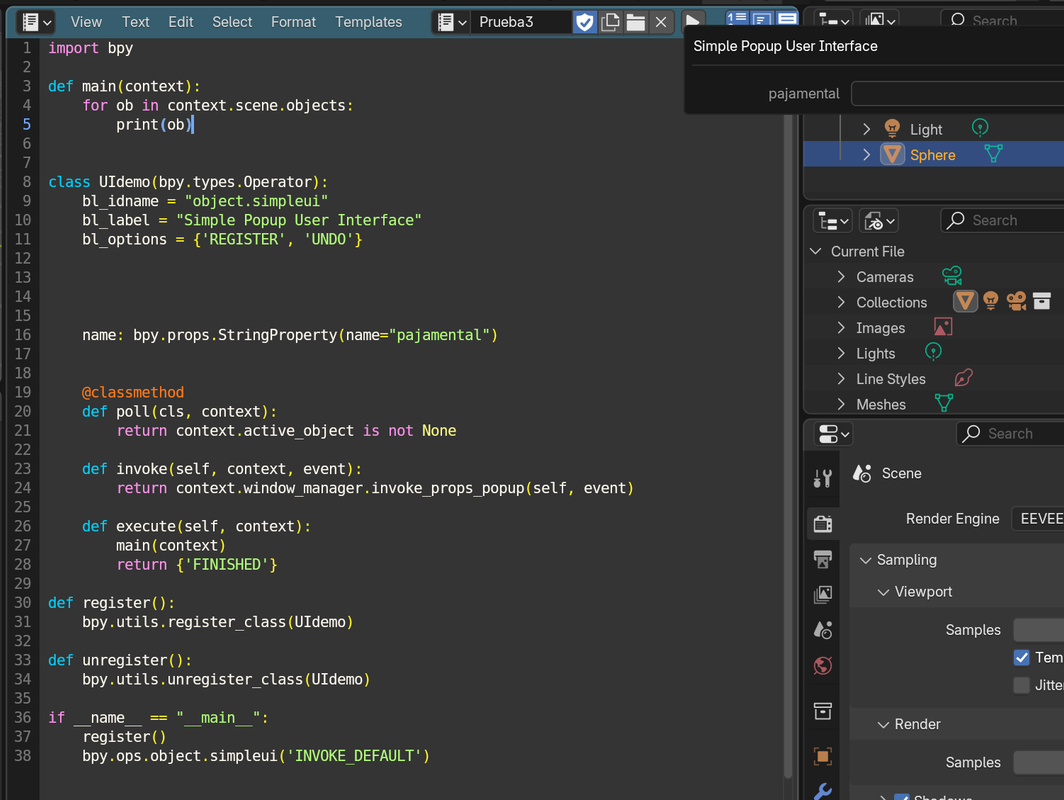Collapse the Current File tree
Screen dimensions: 1064x800
(x=816, y=252)
